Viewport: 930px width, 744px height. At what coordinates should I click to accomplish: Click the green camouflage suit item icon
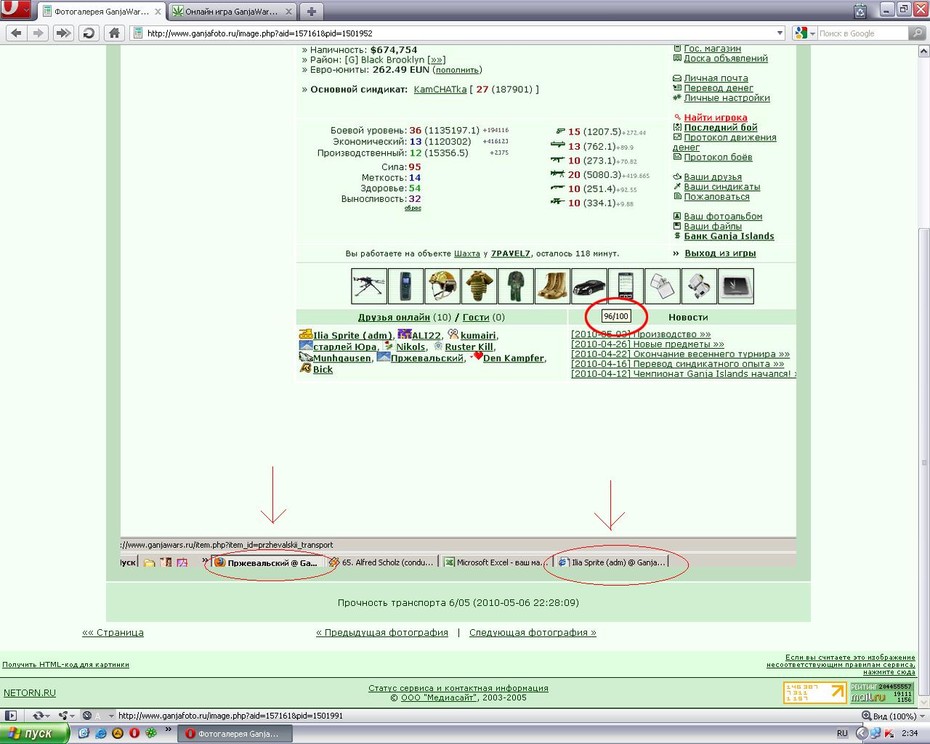(x=515, y=286)
